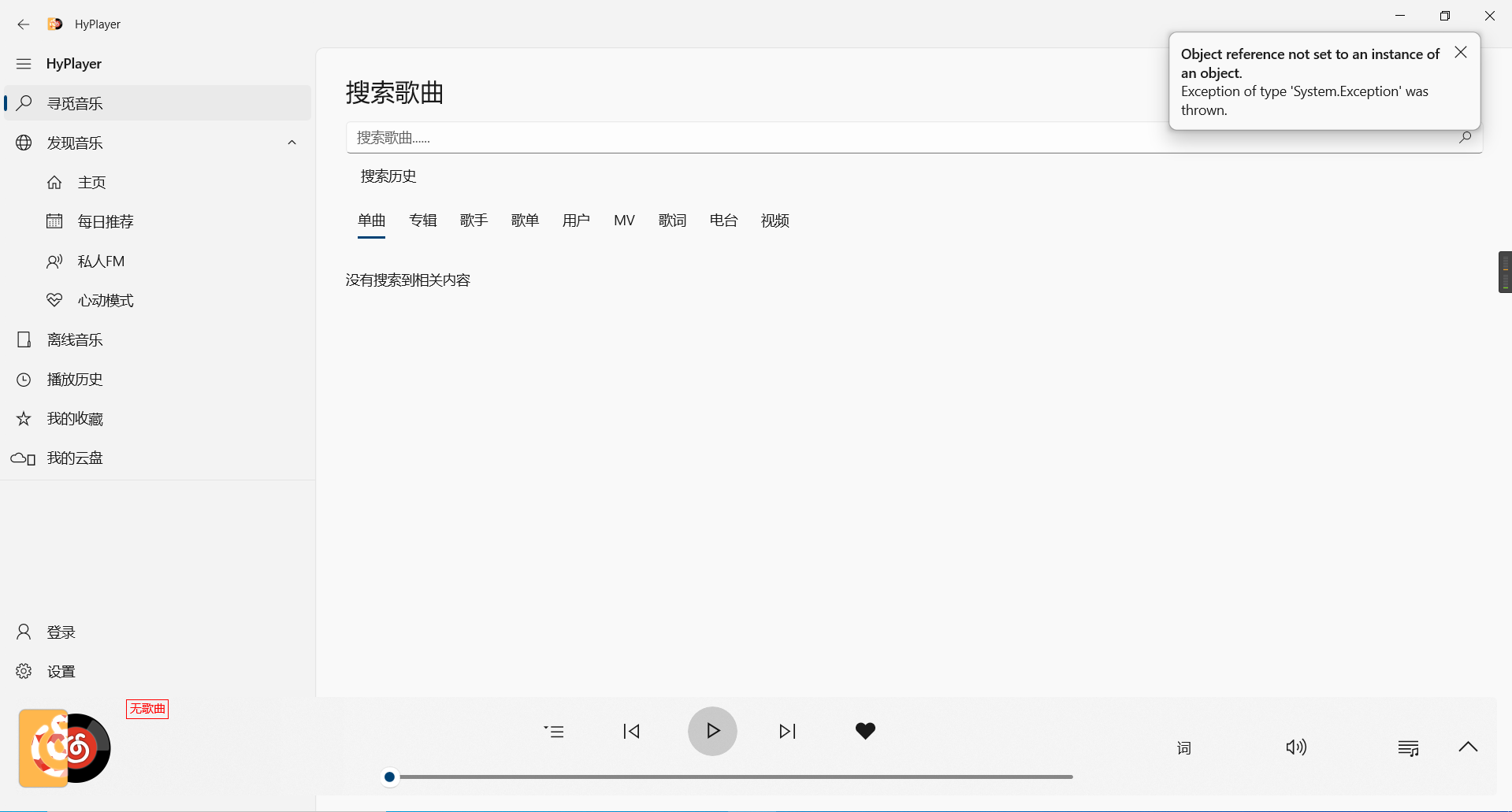
Task: Open 离线音乐 from the sidebar
Action: (x=76, y=339)
